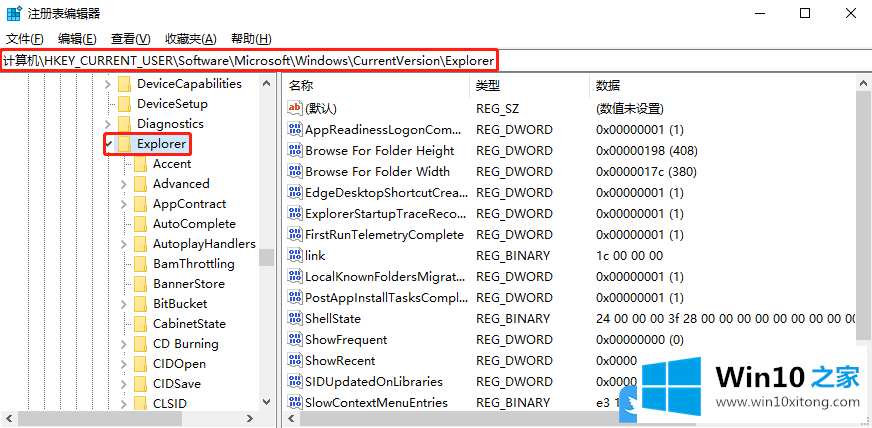
Task: Click the Diagnostics folder icon
Action: coord(125,124)
